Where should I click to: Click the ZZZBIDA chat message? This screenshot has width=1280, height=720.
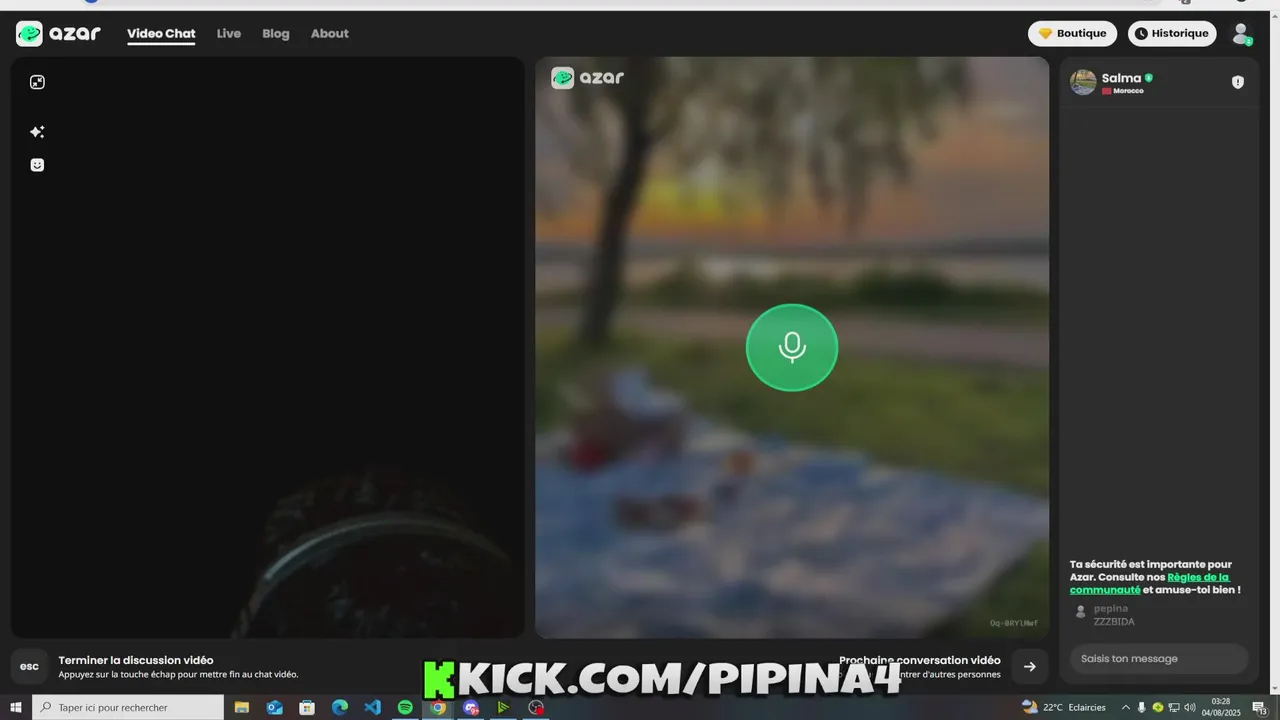(1114, 622)
